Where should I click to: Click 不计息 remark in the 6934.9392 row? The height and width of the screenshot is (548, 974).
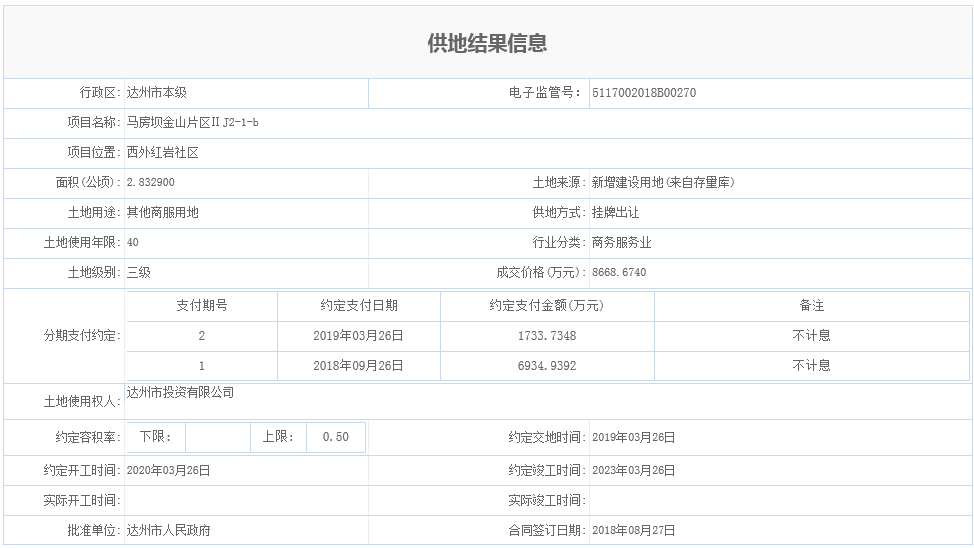click(x=812, y=365)
